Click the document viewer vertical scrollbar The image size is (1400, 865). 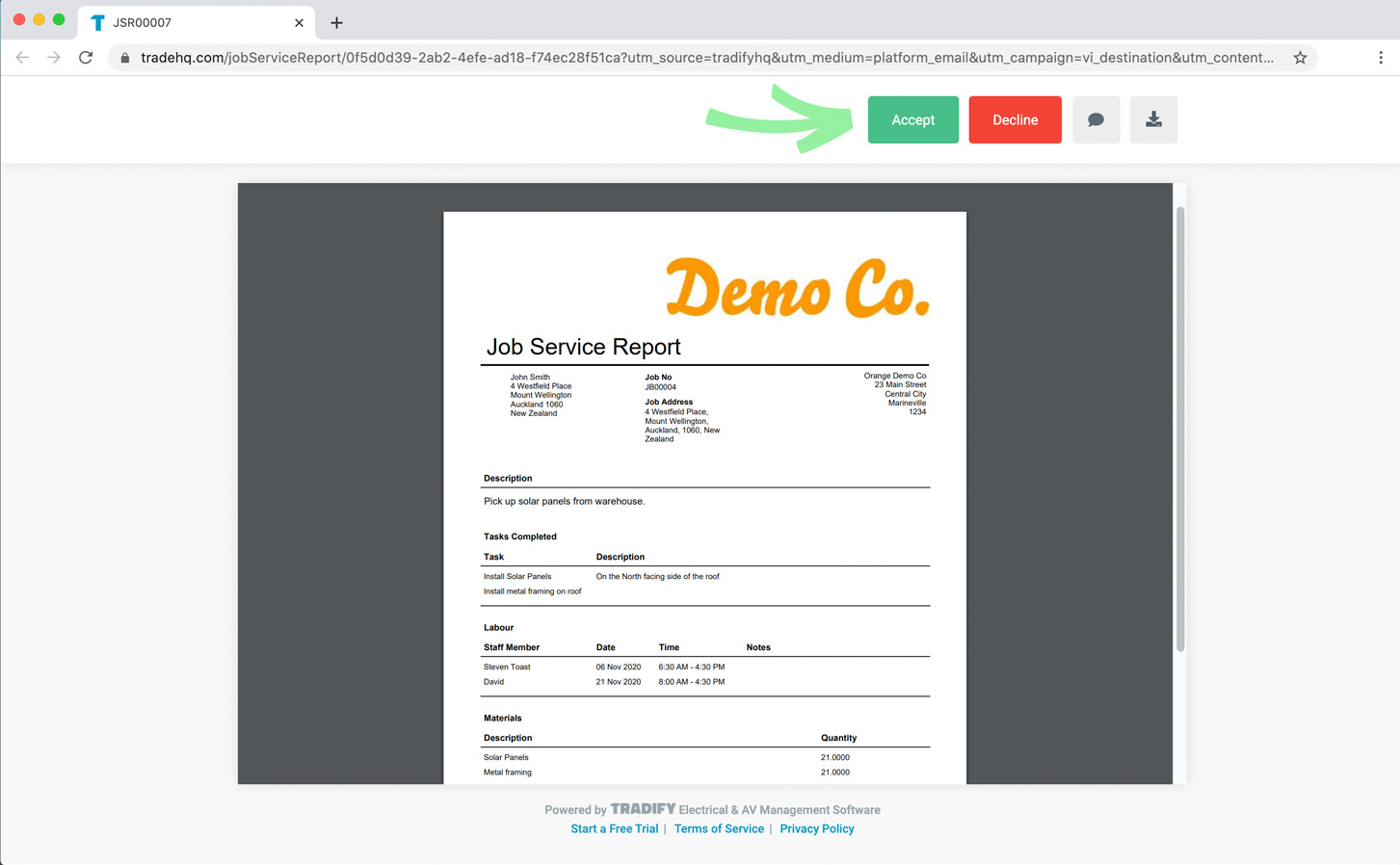pos(1180,429)
